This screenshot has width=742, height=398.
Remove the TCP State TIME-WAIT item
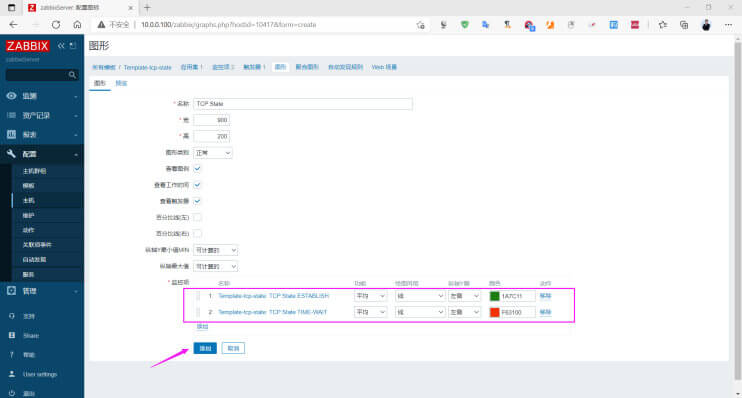pyautogui.click(x=545, y=312)
